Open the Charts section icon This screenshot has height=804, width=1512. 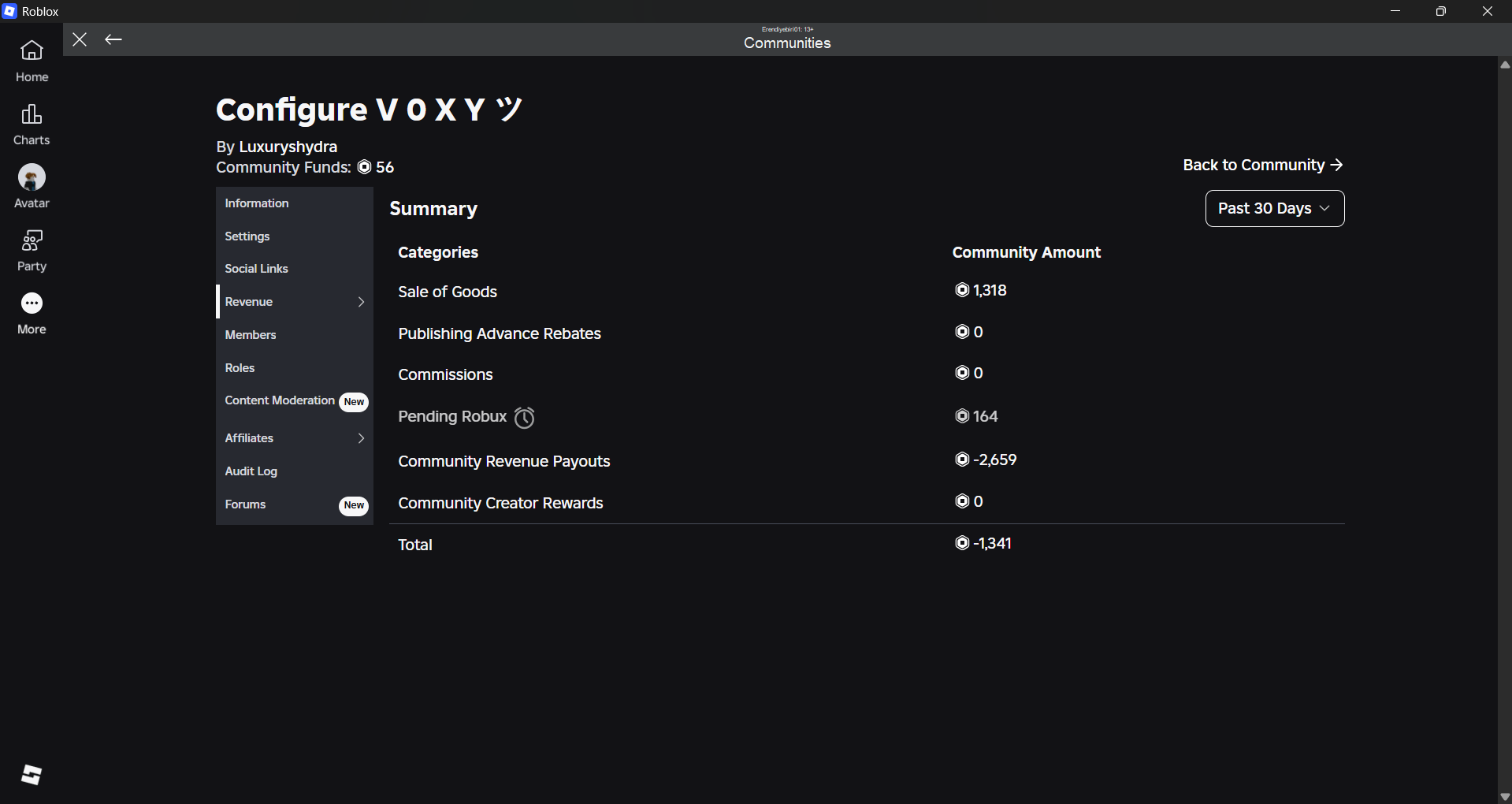[32, 114]
